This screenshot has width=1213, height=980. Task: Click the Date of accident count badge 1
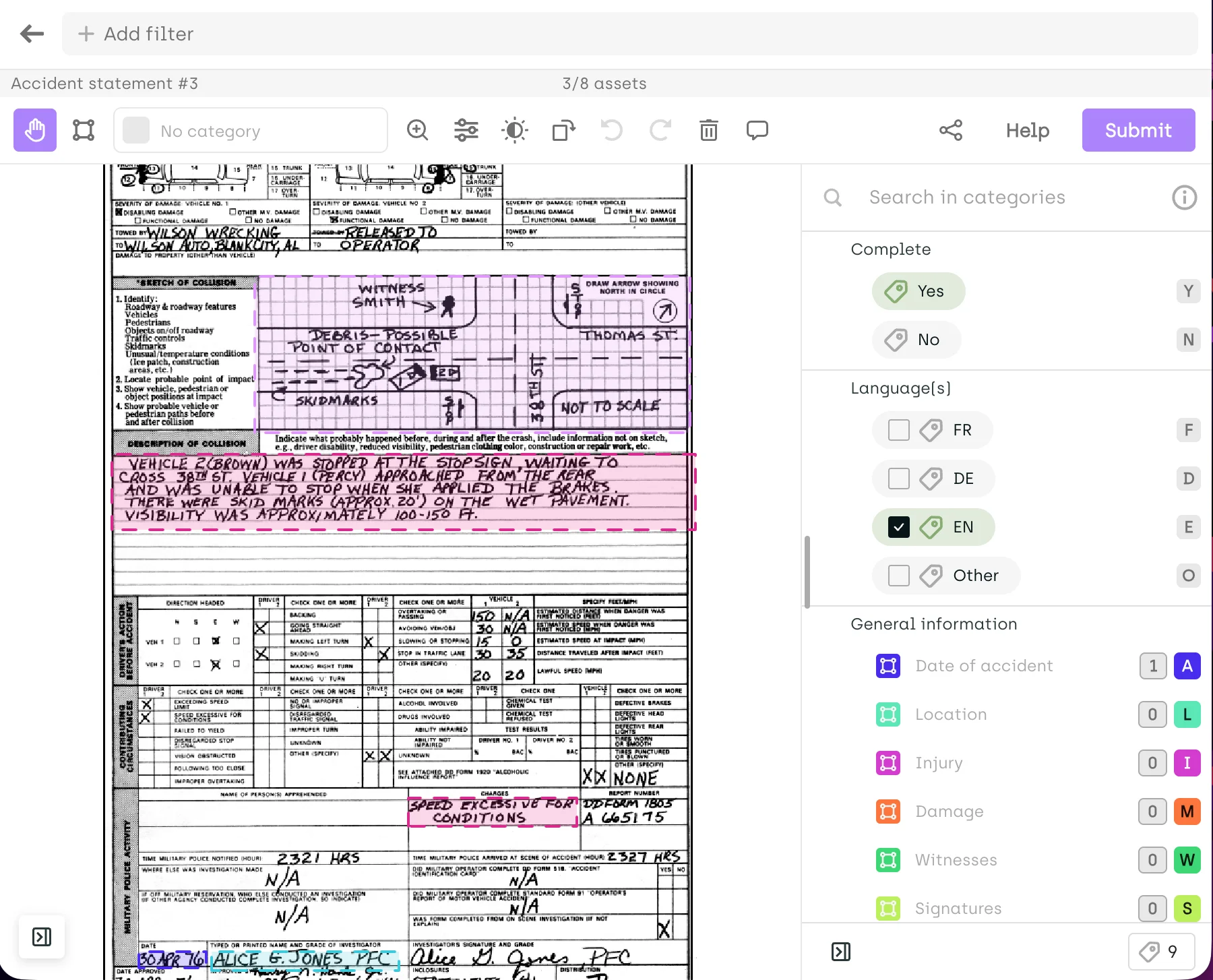1153,666
